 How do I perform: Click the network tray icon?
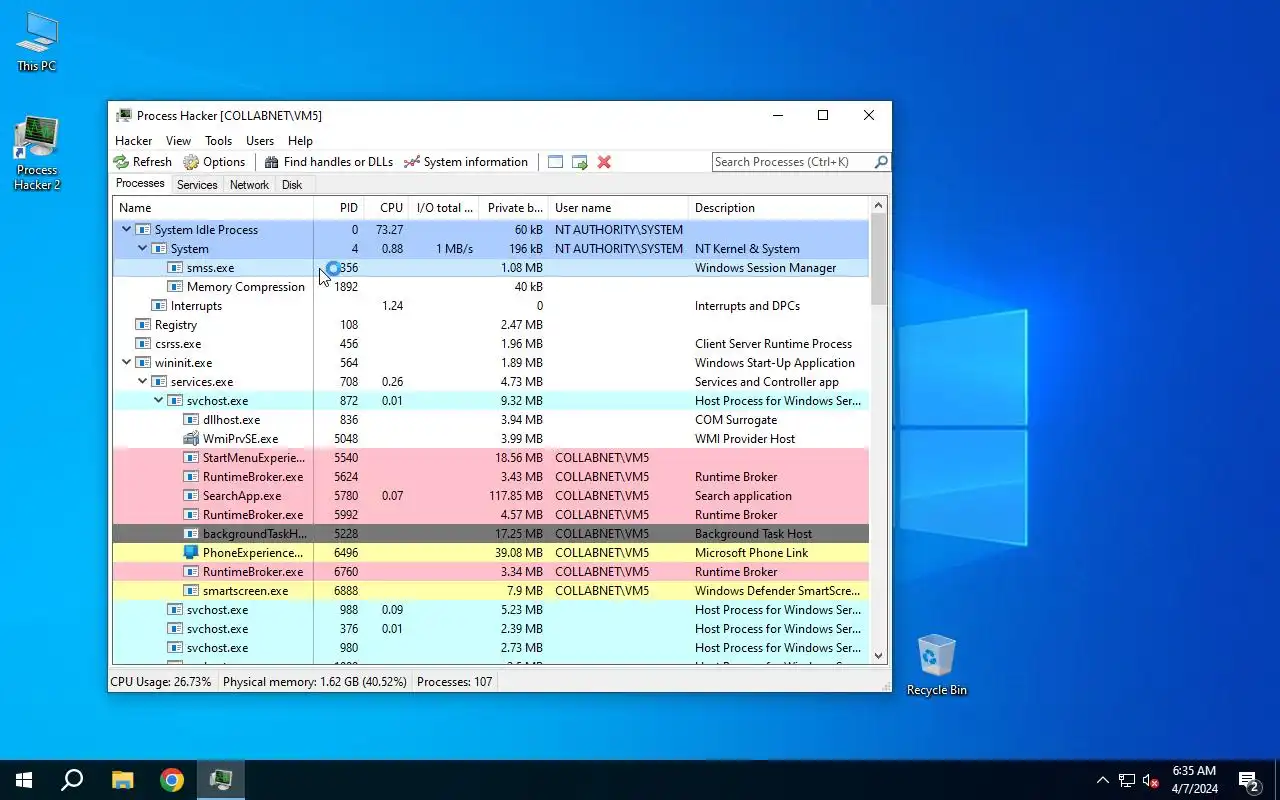(x=1127, y=780)
